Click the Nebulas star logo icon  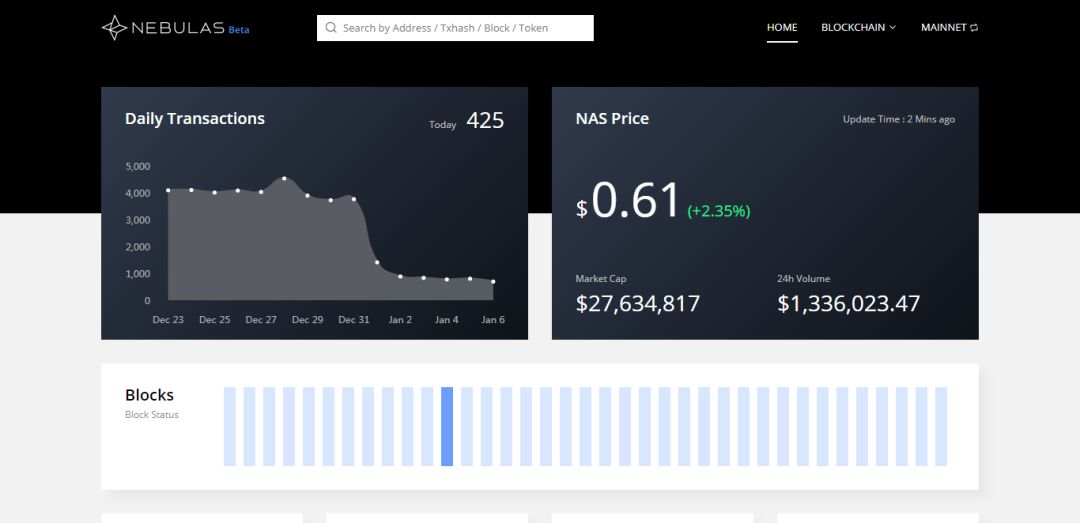[x=114, y=28]
